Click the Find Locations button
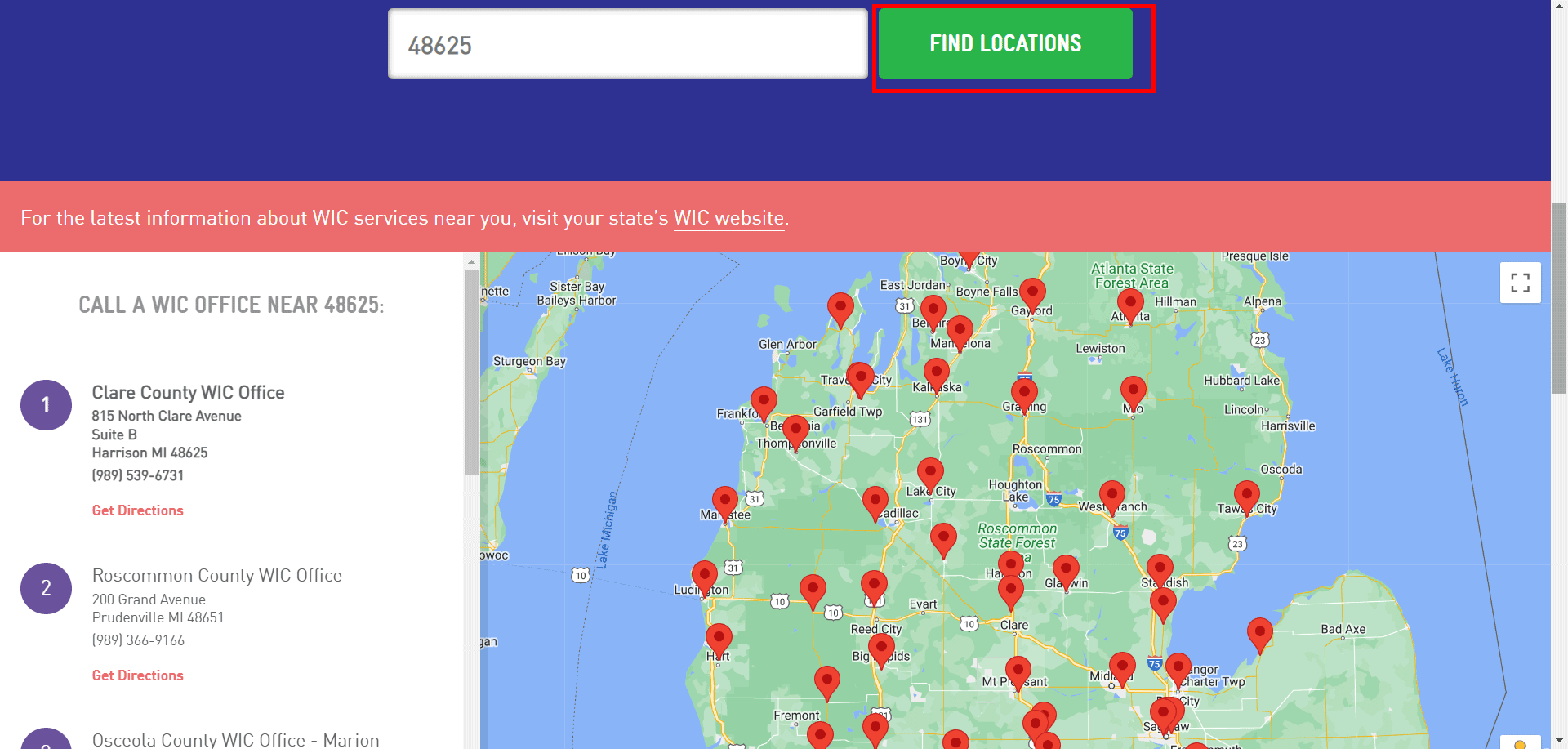This screenshot has width=1568, height=749. (x=1005, y=44)
